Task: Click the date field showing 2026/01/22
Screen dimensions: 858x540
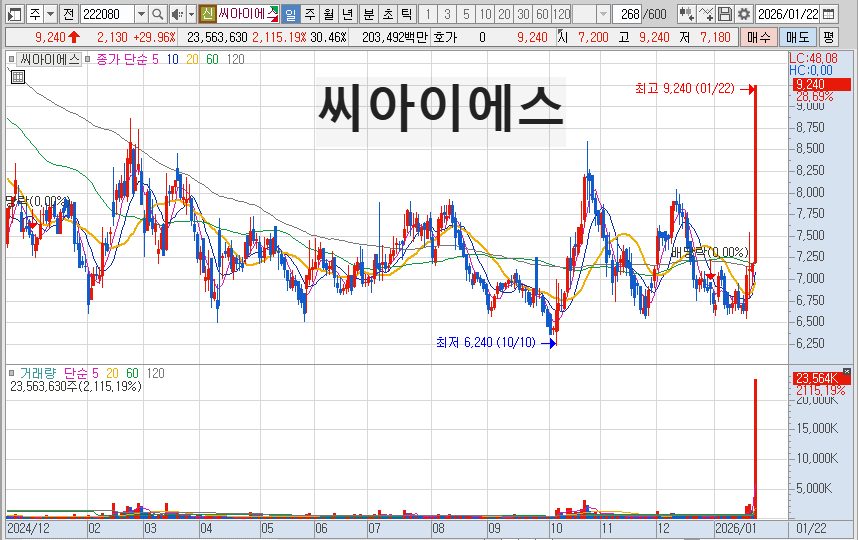Action: (788, 14)
